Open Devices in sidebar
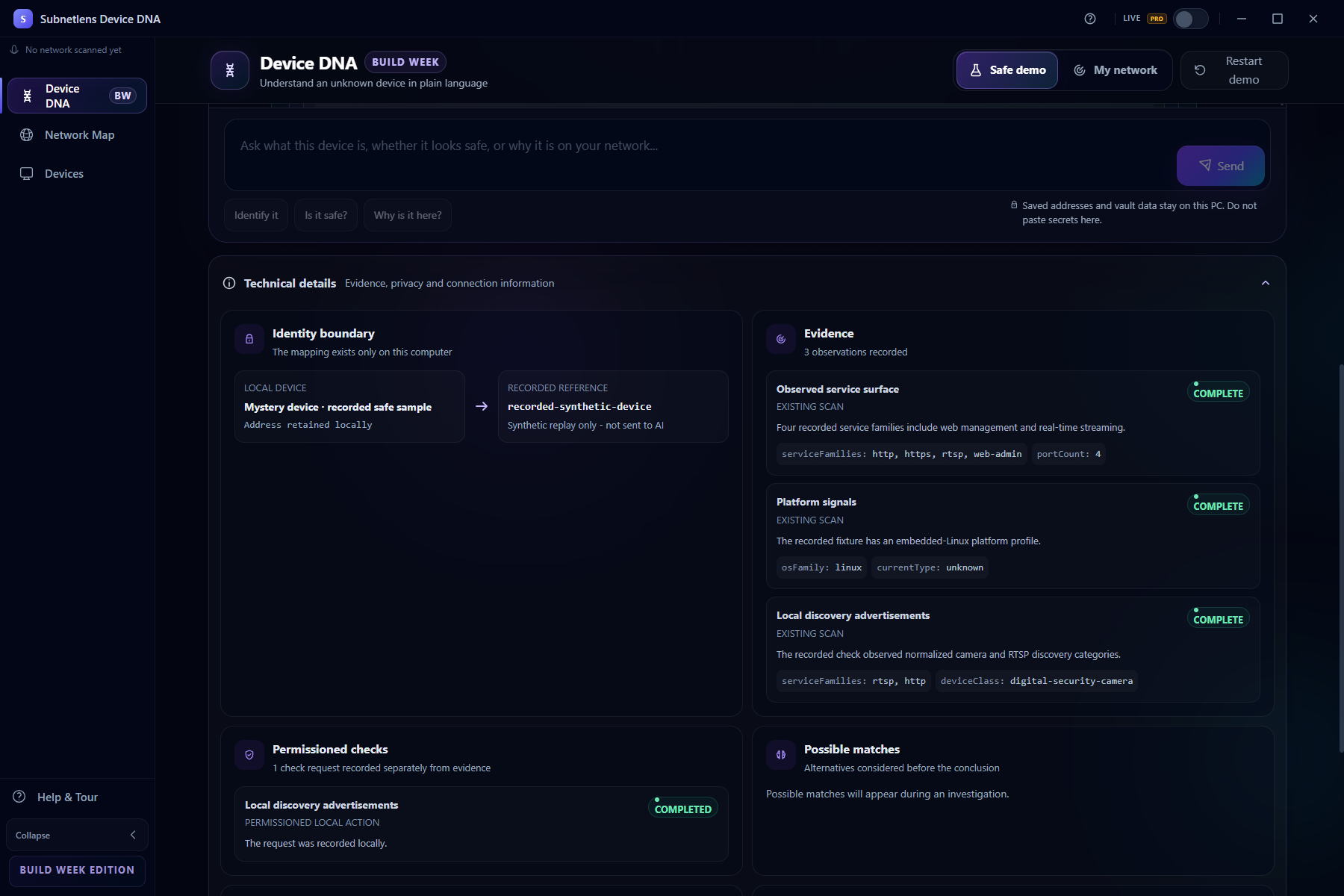This screenshot has height=896, width=1344. coord(78,174)
